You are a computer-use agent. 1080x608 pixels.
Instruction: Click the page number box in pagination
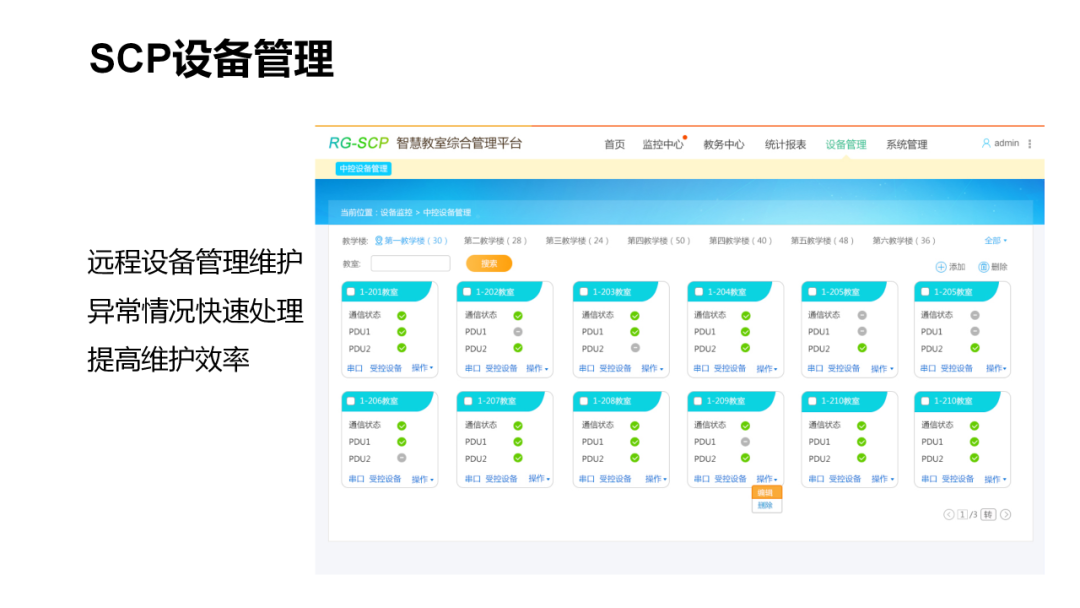pyautogui.click(x=962, y=514)
